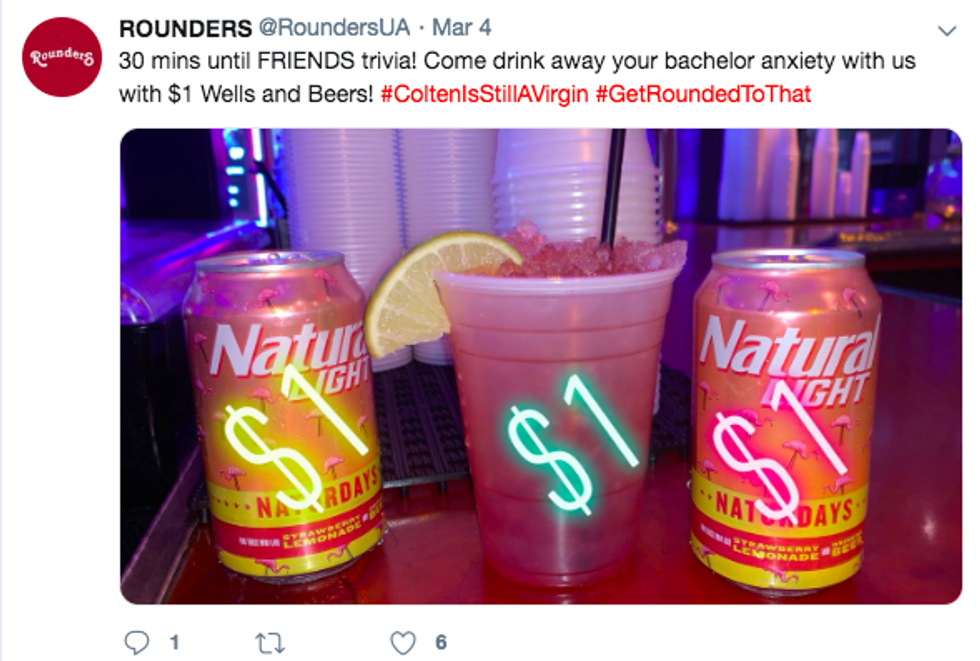Image resolution: width=980 pixels, height=661 pixels.
Task: Follow the #ColtenIsStillAVirgin hashtag
Action: pos(484,94)
